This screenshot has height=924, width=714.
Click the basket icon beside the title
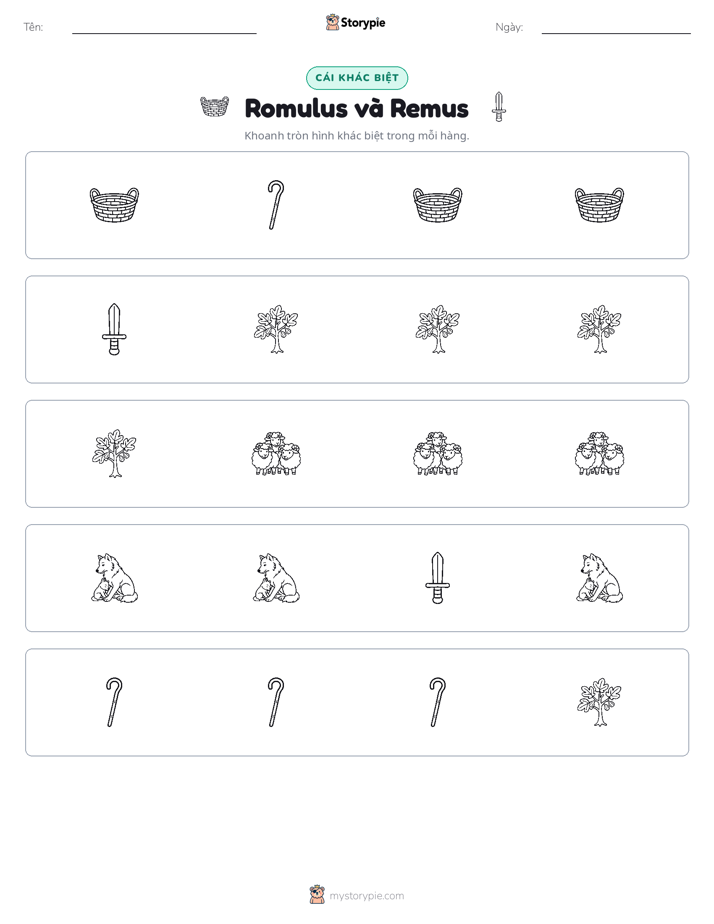214,107
